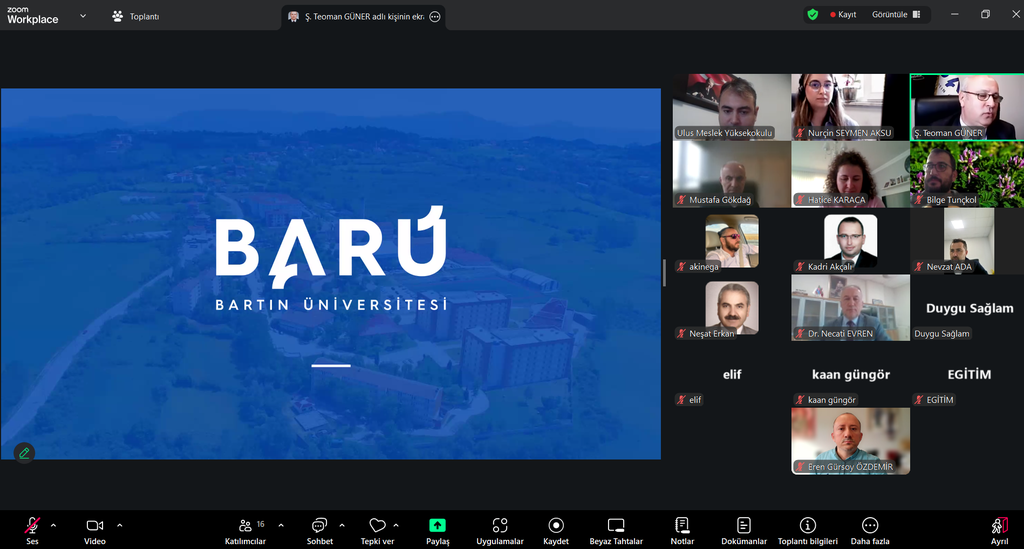Image resolution: width=1024 pixels, height=549 pixels.
Task: Open Beyaz Tahtalar whiteboards
Action: 616,528
